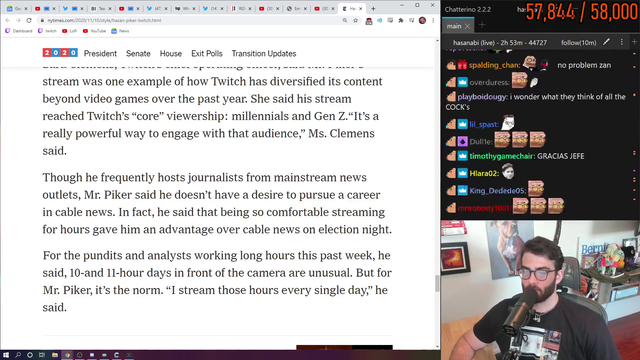Image resolution: width=640 pixels, height=360 pixels.
Task: Open the YouTube bookmark
Action: [94, 31]
